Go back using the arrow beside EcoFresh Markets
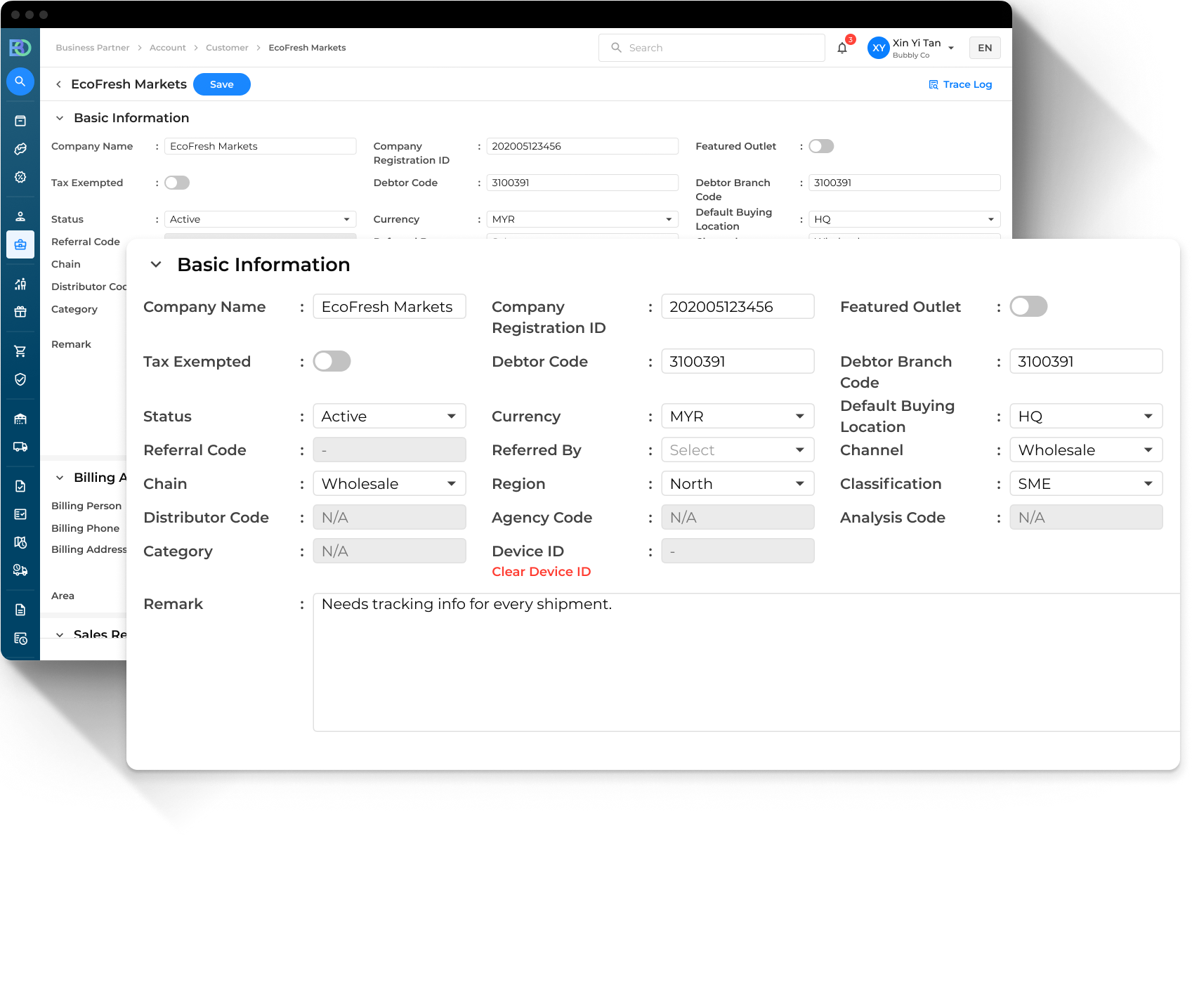This screenshot has width=1192, height=1008. (x=58, y=84)
